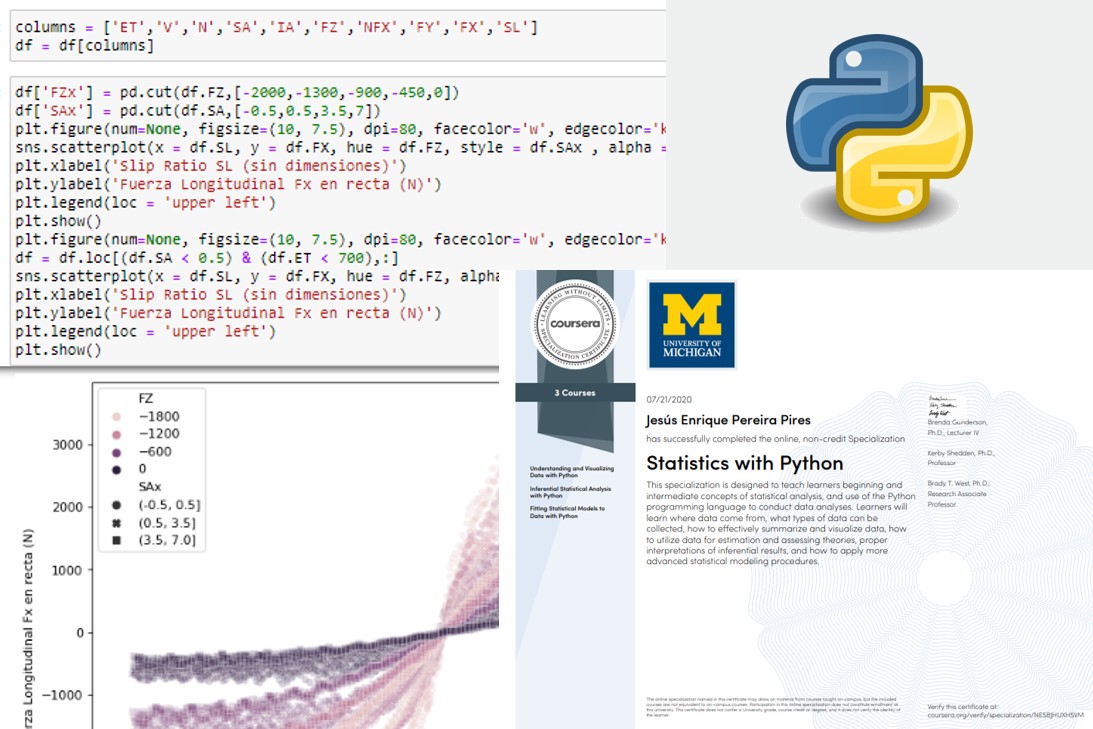Click the df['FZx'] = pd.cut line
Viewport: 1093px width, 729px height.
point(237,93)
